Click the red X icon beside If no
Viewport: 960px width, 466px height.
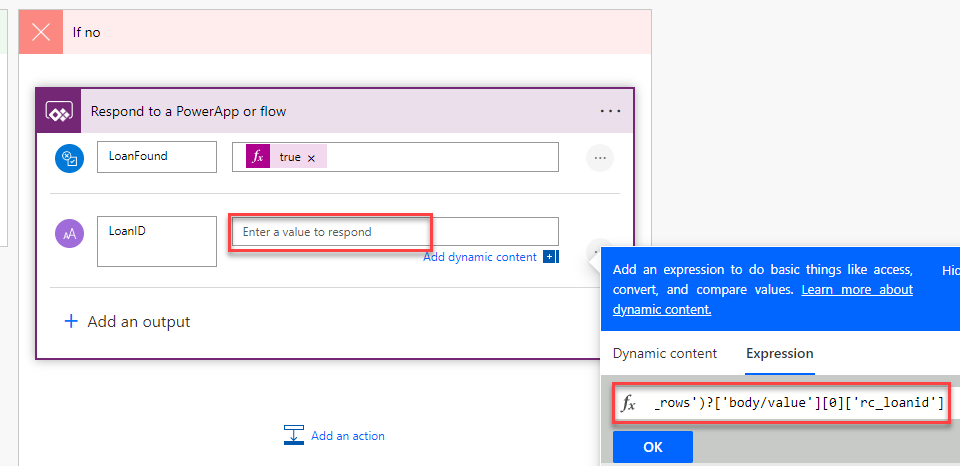pos(41,32)
